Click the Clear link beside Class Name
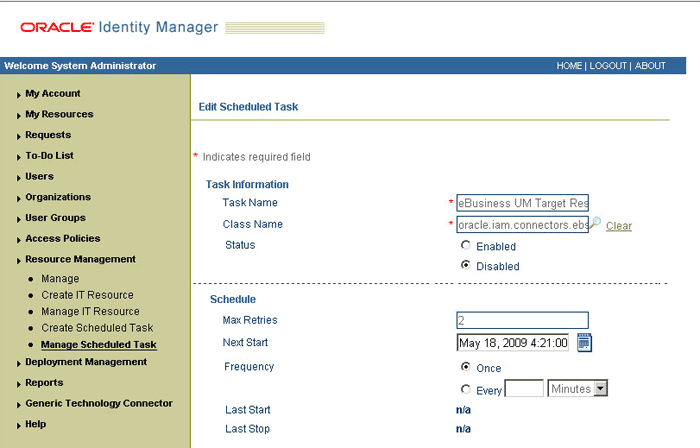 619,226
